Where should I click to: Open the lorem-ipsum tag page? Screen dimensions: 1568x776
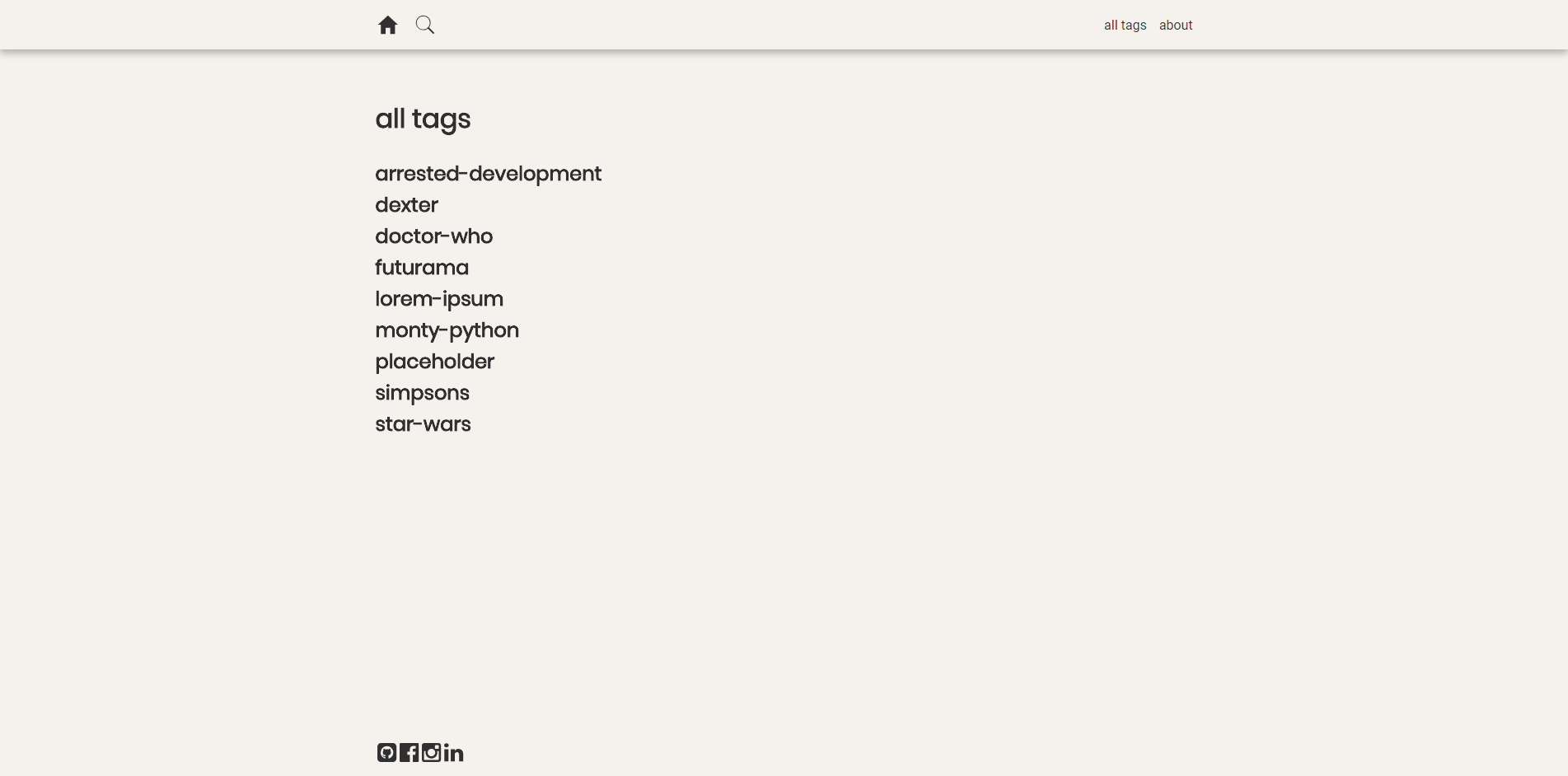coord(438,299)
